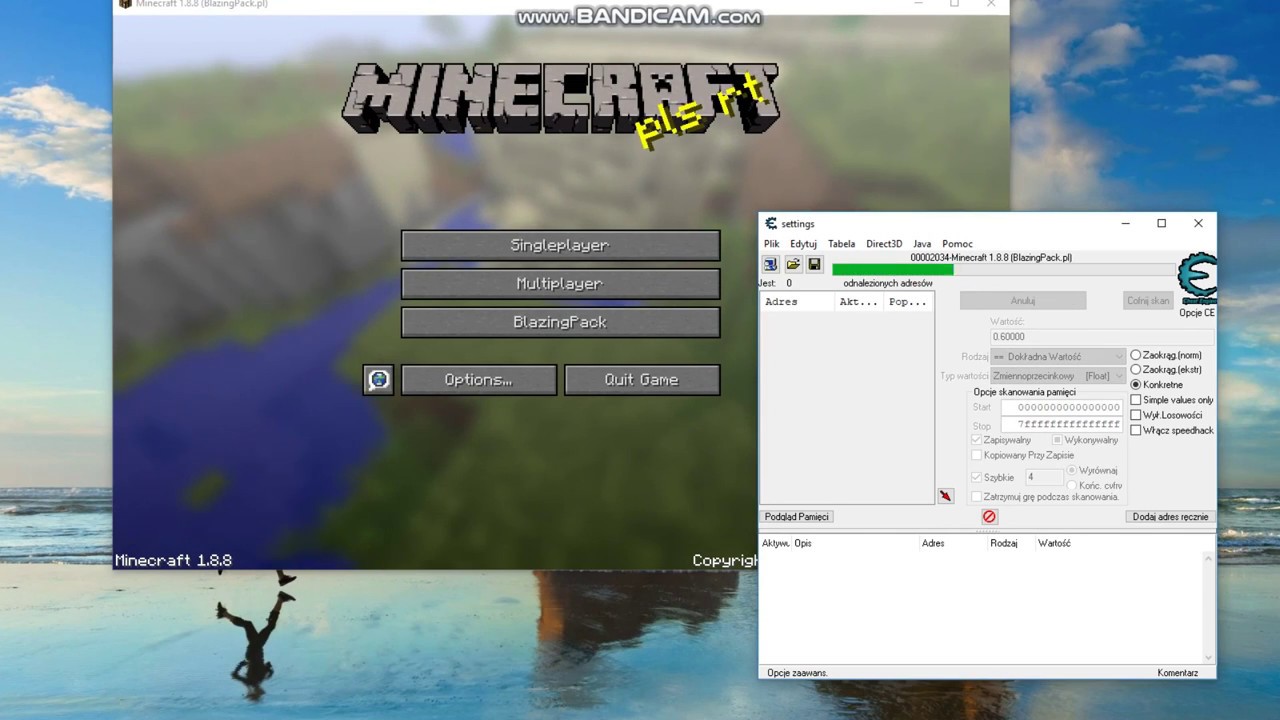The image size is (1280, 720).
Task: Click the Cheat Engine icon in the title bar
Action: coord(771,224)
